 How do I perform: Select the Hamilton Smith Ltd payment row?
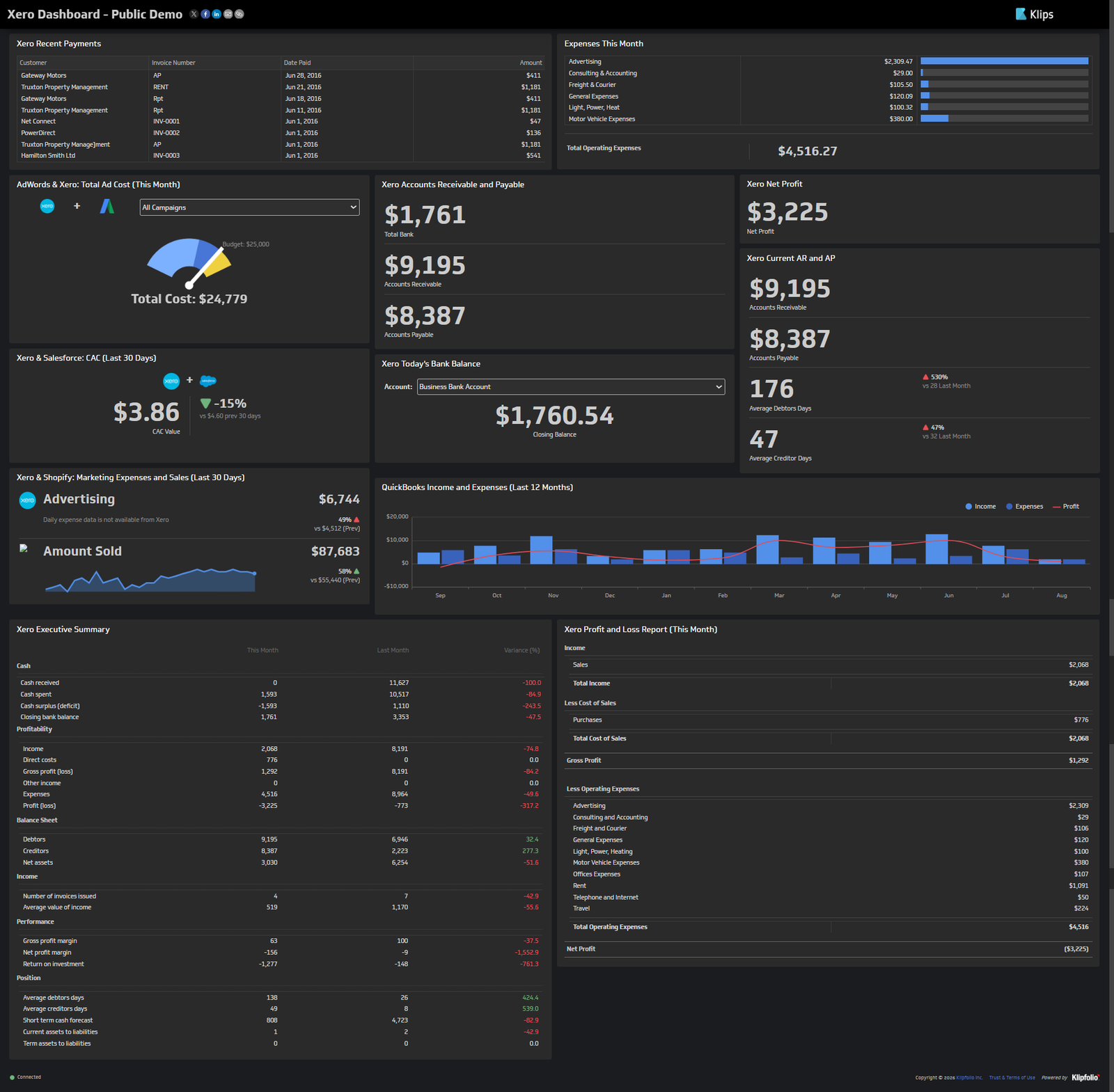coord(281,156)
